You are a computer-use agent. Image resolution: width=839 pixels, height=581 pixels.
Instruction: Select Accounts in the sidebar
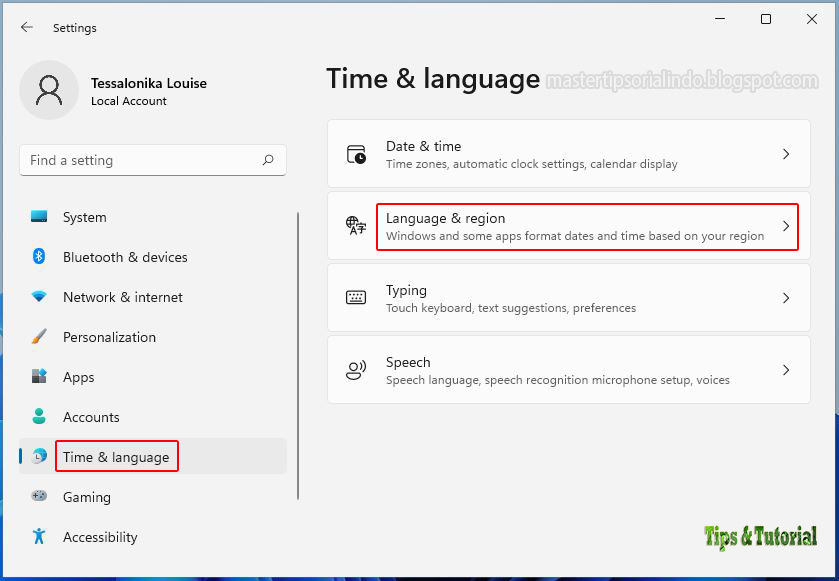click(x=92, y=417)
